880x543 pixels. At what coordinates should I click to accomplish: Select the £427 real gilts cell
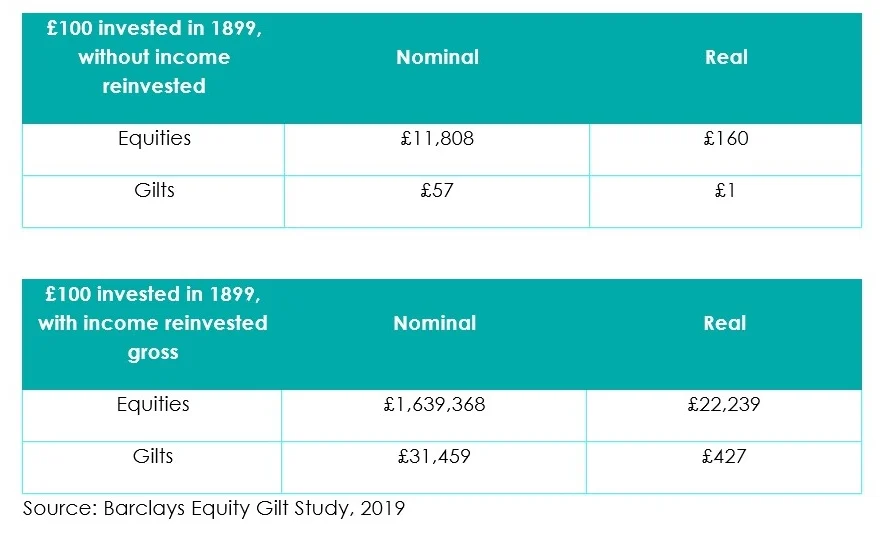(724, 457)
